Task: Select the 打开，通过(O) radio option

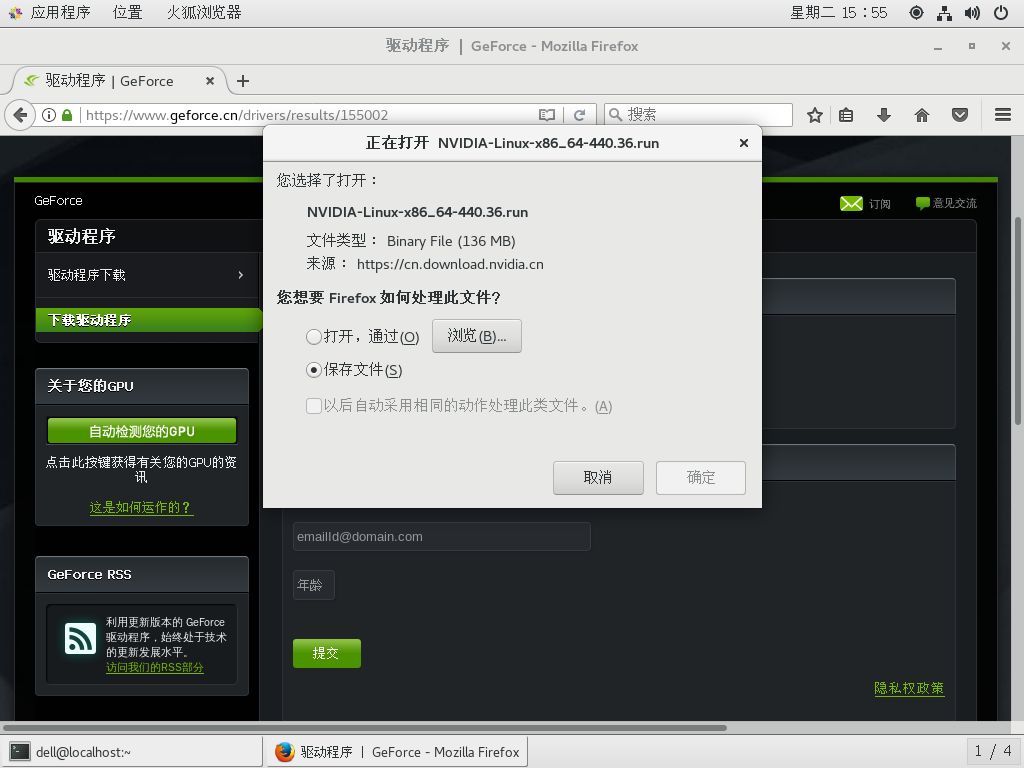Action: point(313,337)
